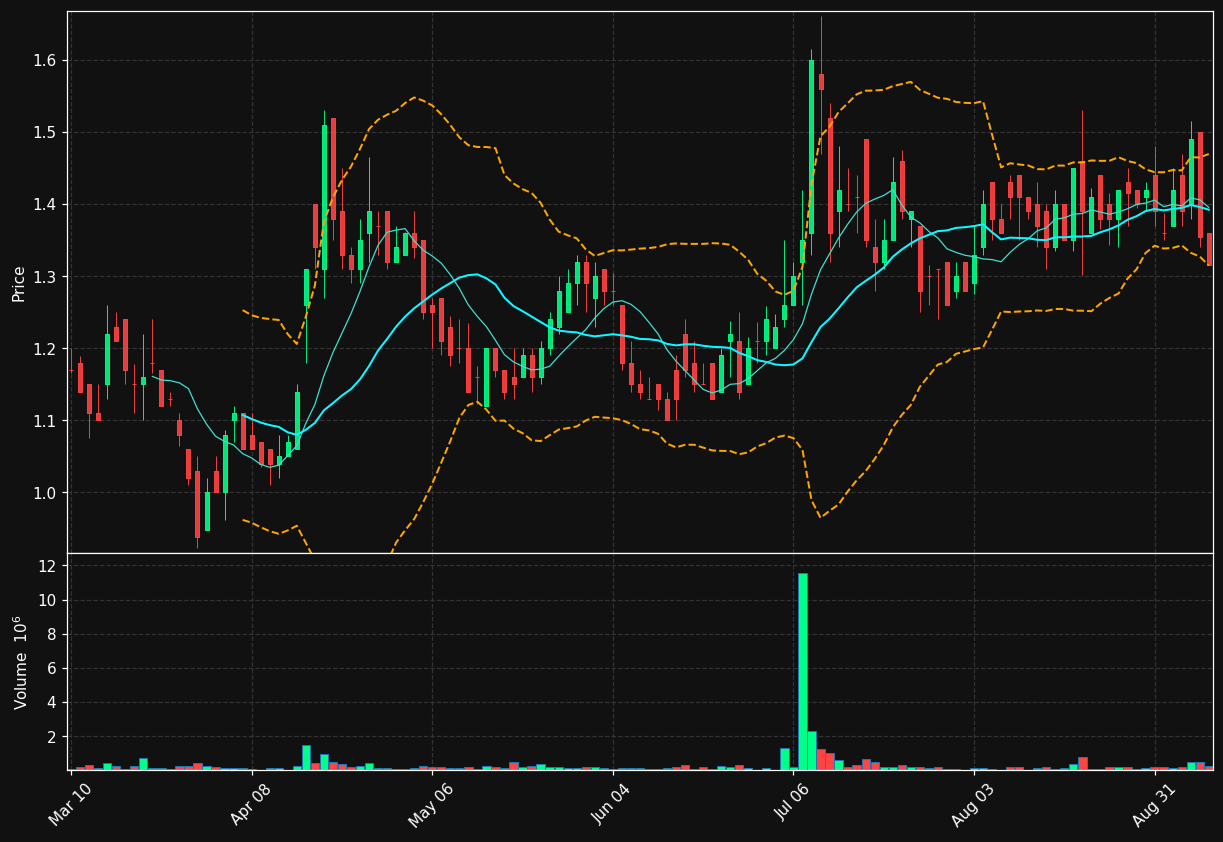Viewport: 1223px width, 842px height.
Task: Click the Volume 10^6 axis title
Action: 19,662
